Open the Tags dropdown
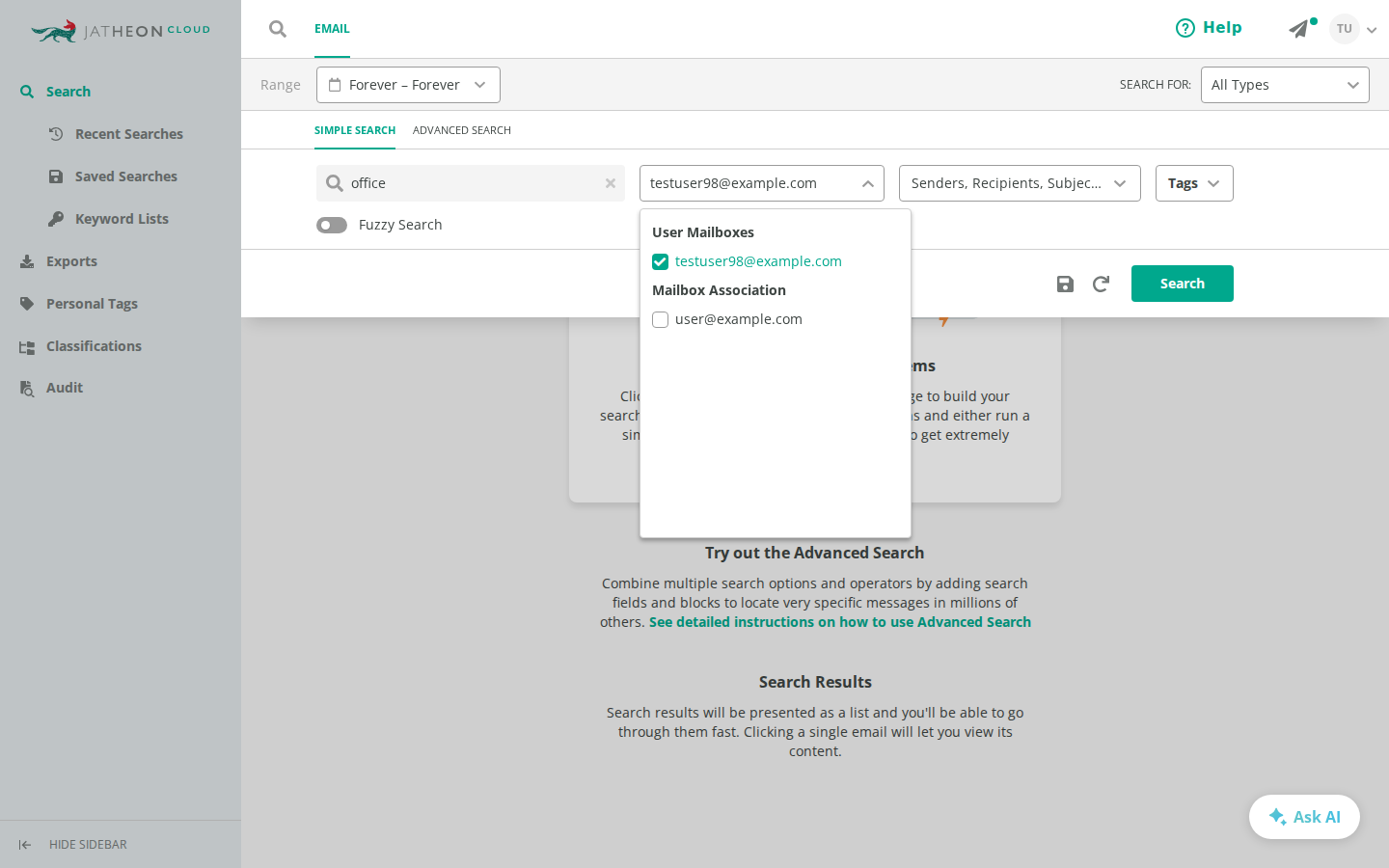The width and height of the screenshot is (1389, 868). (x=1194, y=183)
